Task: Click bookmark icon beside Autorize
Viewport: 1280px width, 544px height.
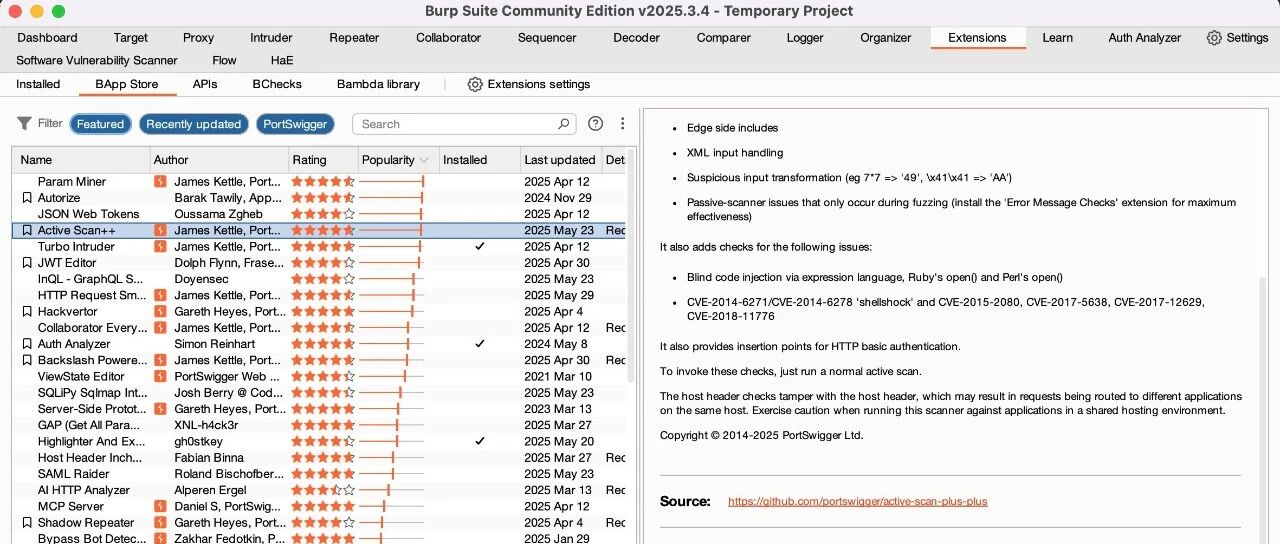Action: coord(27,198)
